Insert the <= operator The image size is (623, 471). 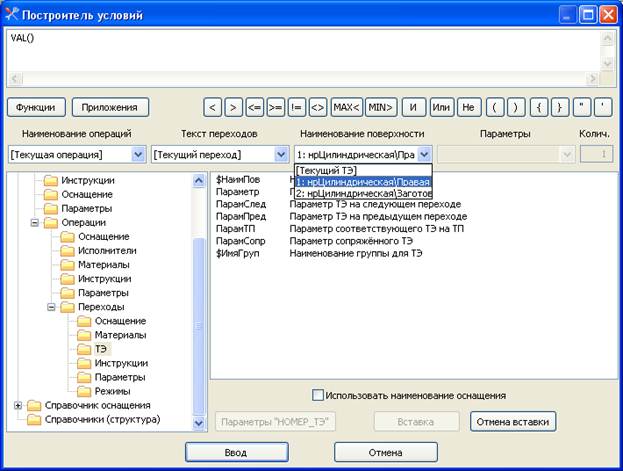[255, 107]
